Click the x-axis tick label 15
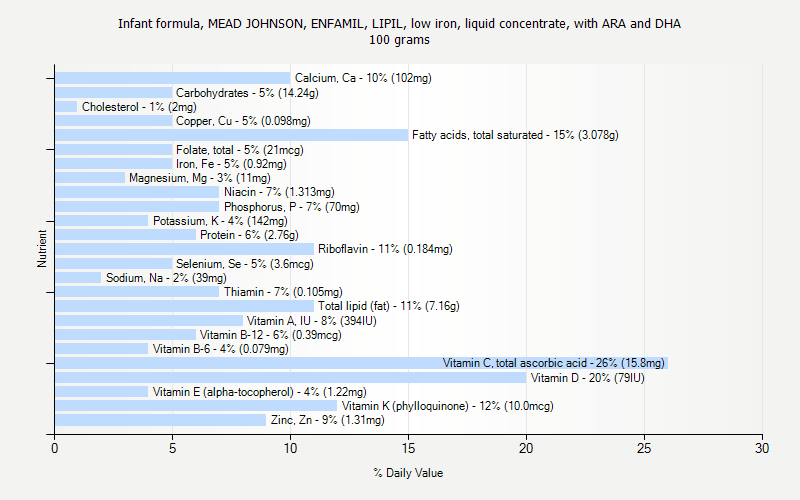800x500 pixels. click(408, 448)
